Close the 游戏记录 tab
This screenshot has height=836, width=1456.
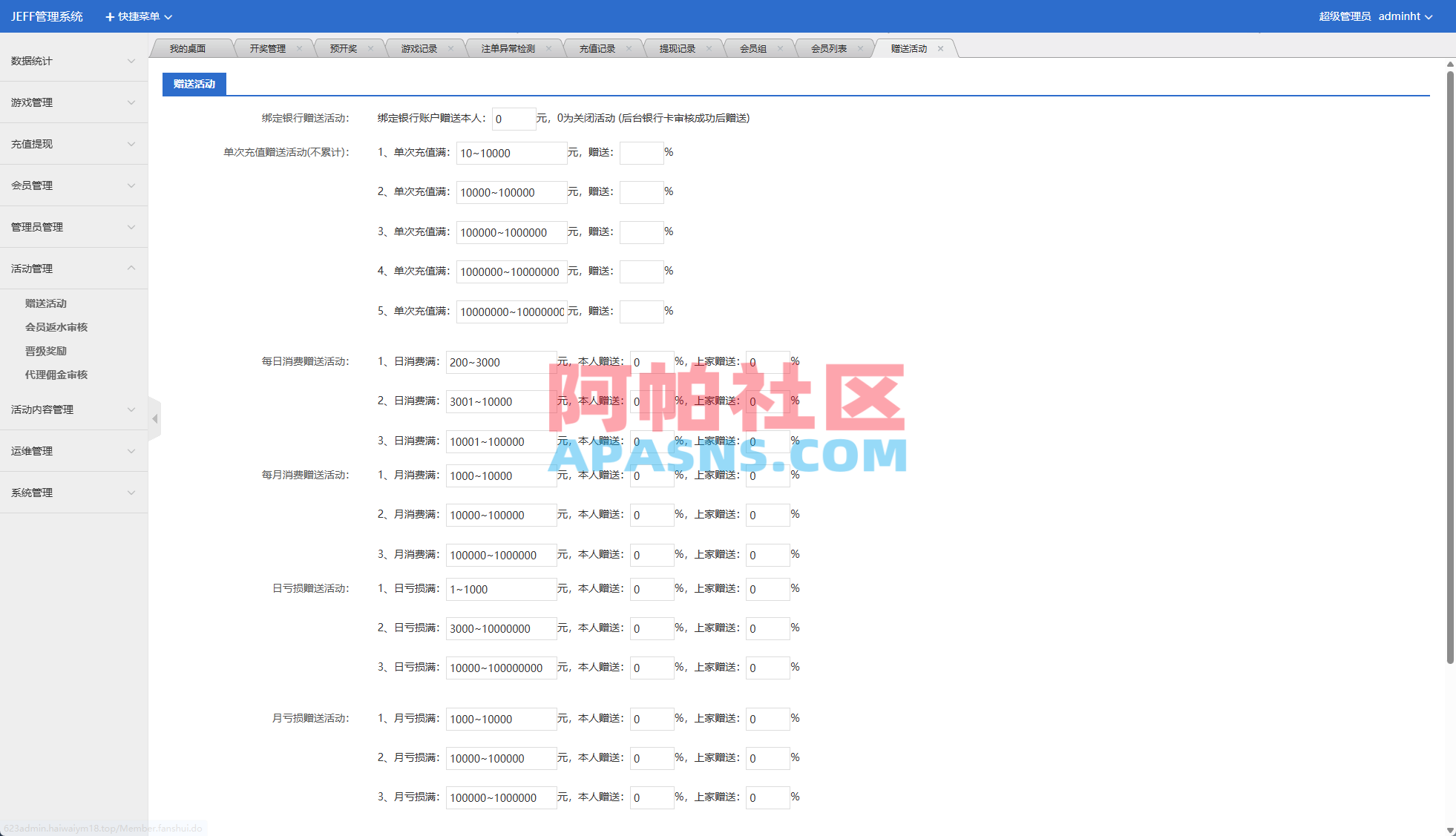coord(450,49)
